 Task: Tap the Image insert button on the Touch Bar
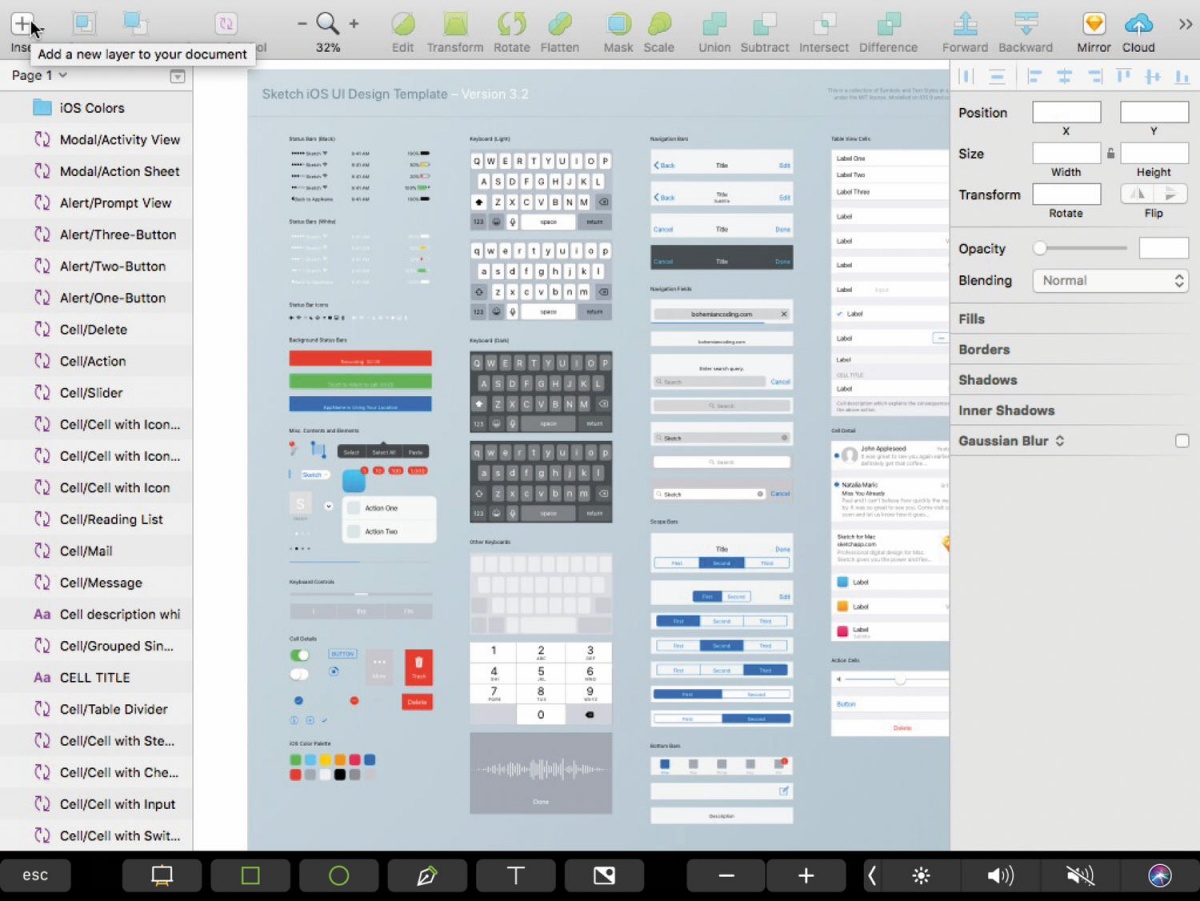(604, 876)
